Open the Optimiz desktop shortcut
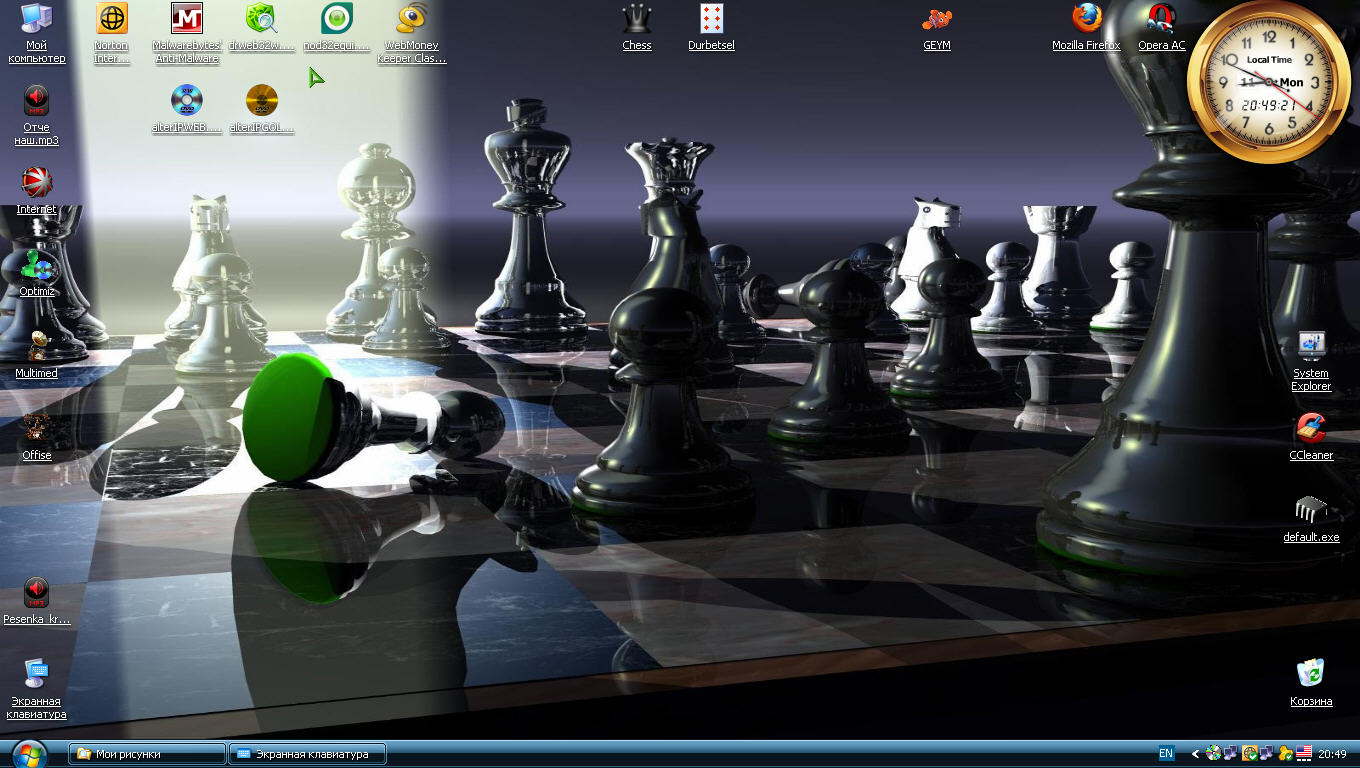The image size is (1360, 768). coord(37,274)
